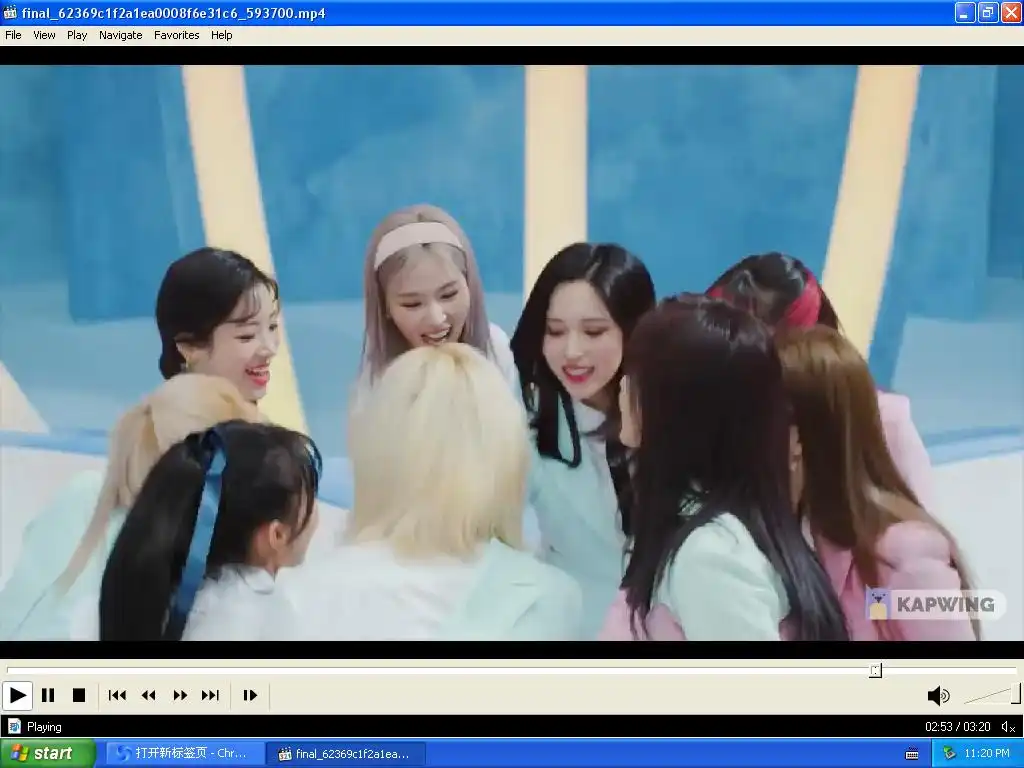The width and height of the screenshot is (1024, 768).
Task: Click the volume slider track
Action: tap(991, 696)
